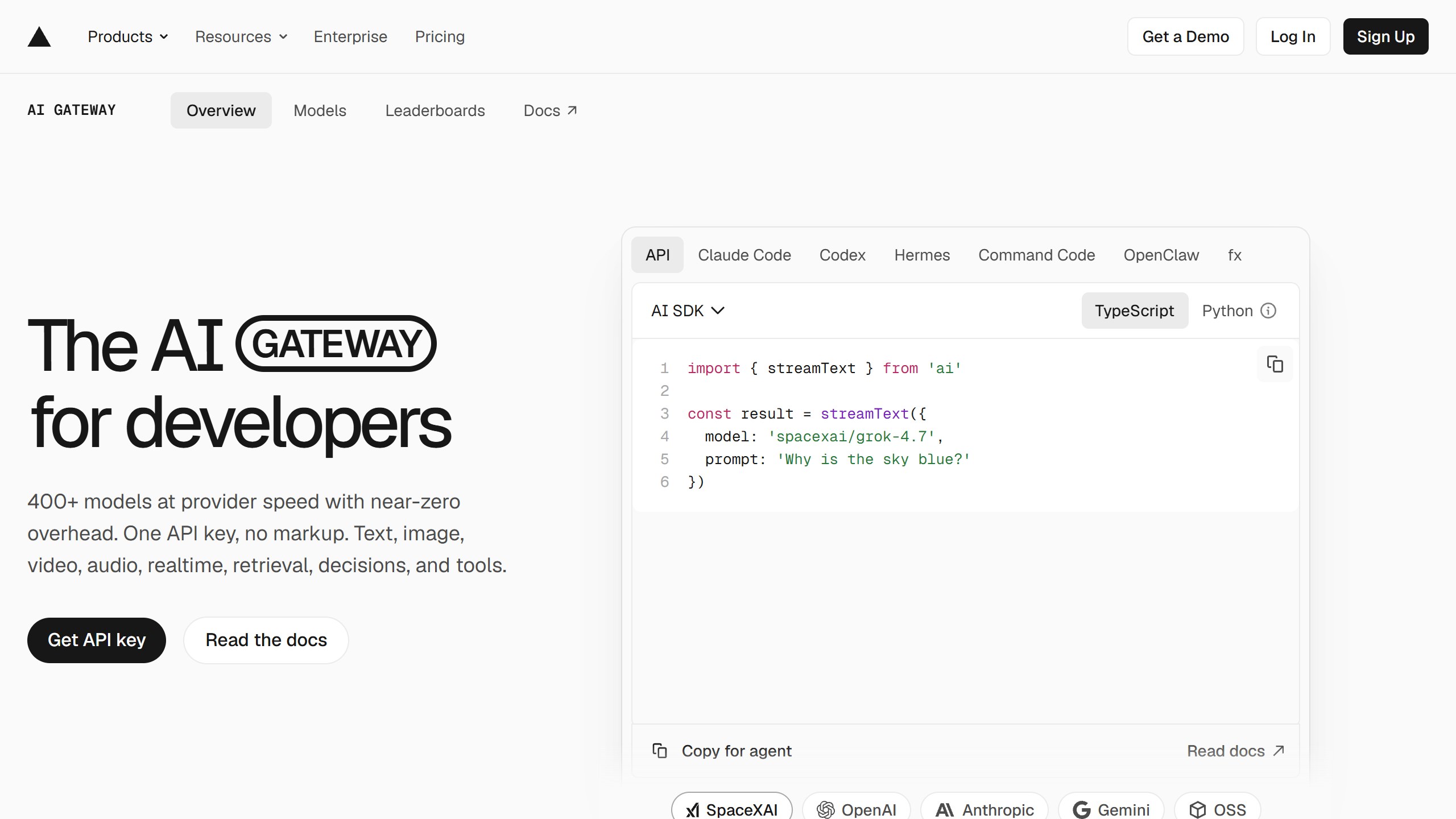Image resolution: width=1456 pixels, height=819 pixels.
Task: Go to the Pricing page
Action: 440,37
